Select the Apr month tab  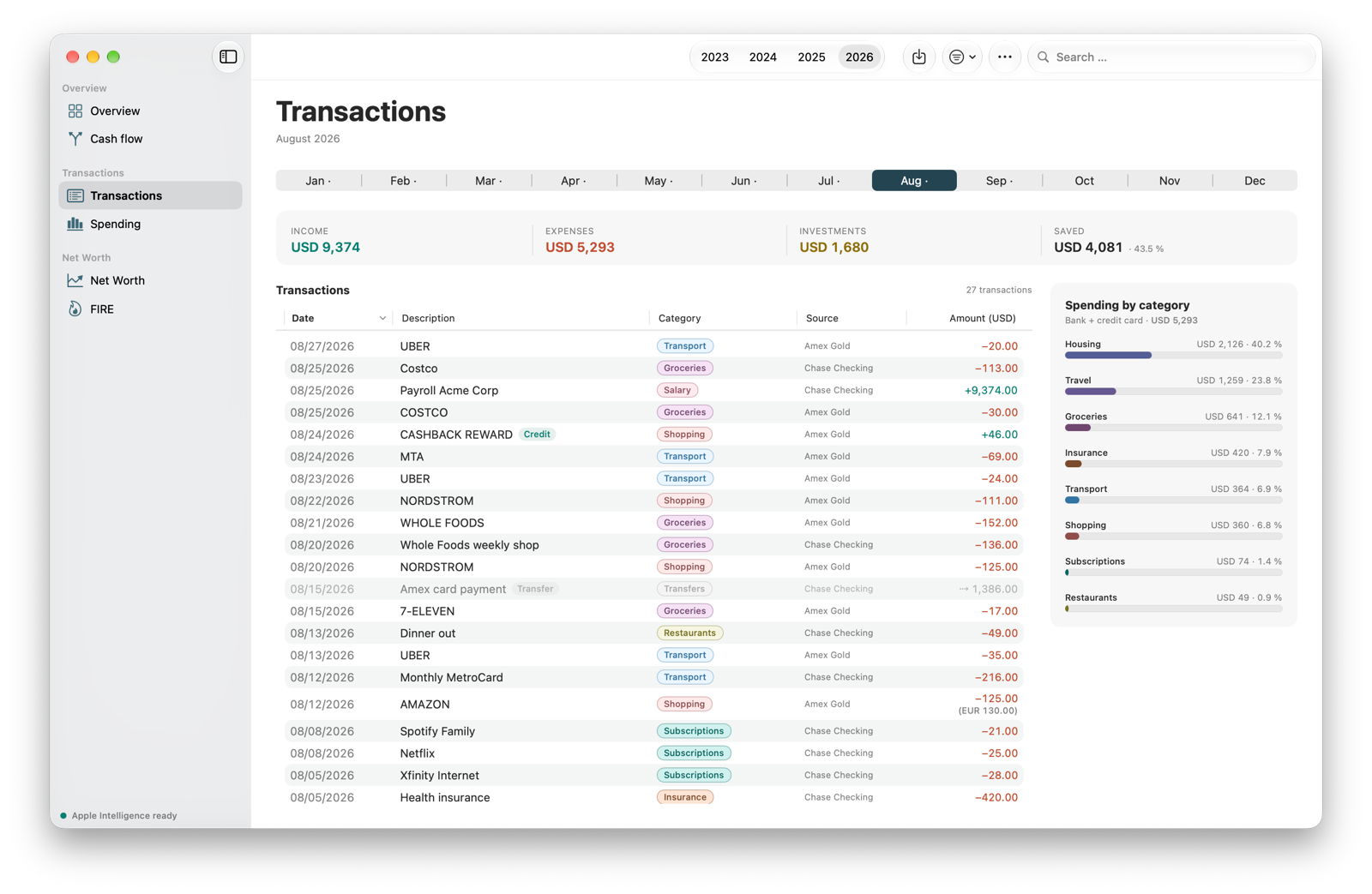574,181
